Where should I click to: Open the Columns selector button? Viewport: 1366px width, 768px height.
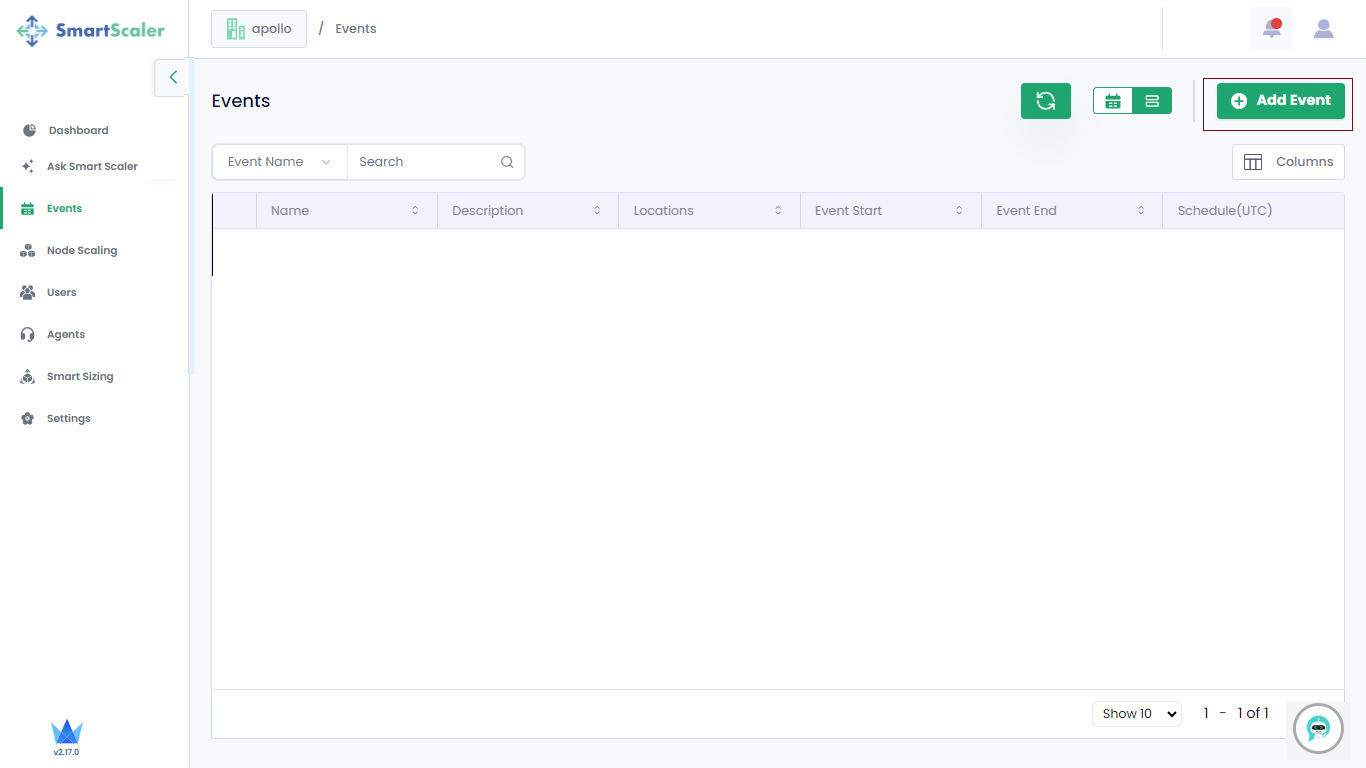pos(1288,162)
